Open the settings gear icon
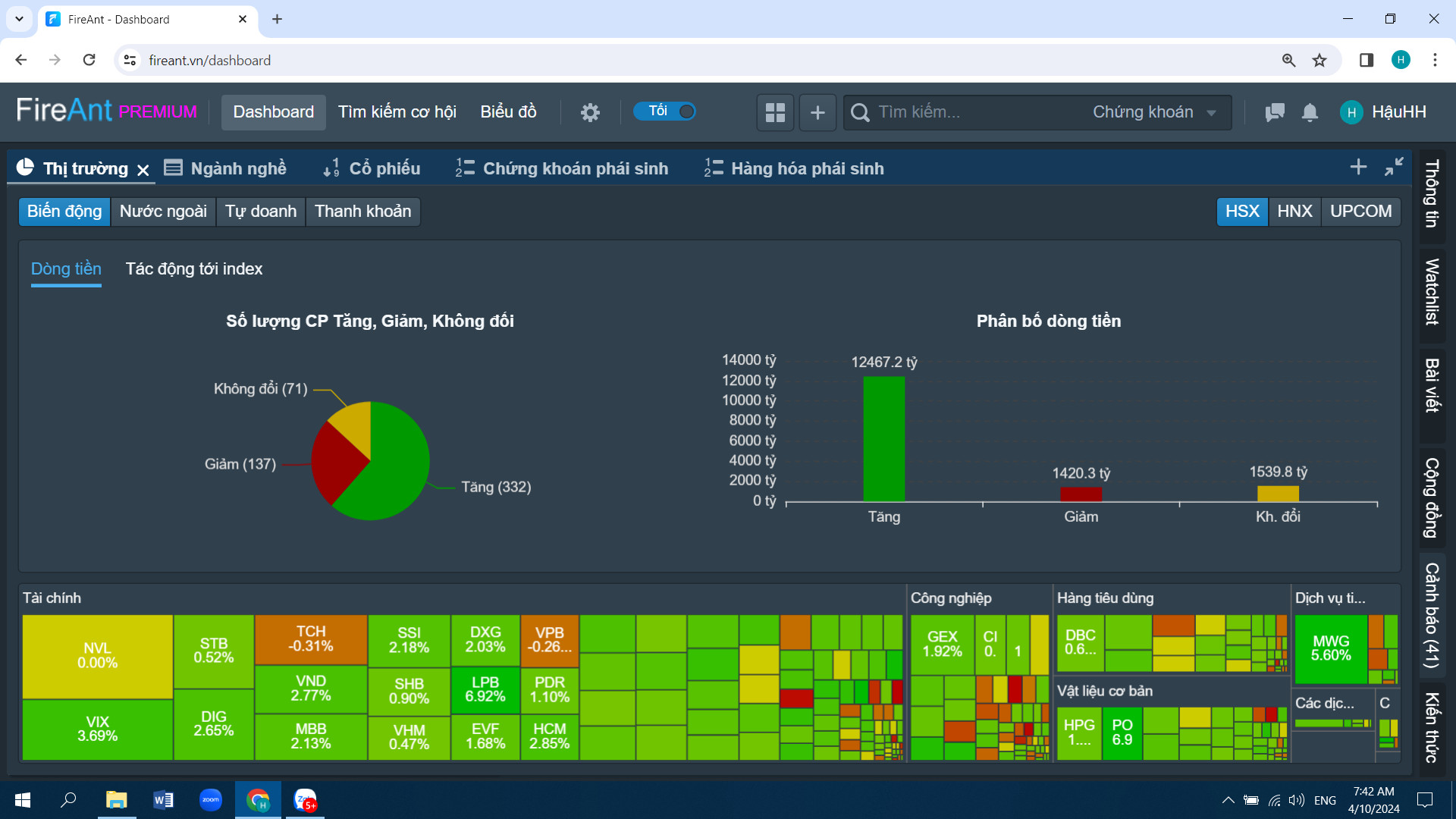The width and height of the screenshot is (1456, 819). coord(590,112)
